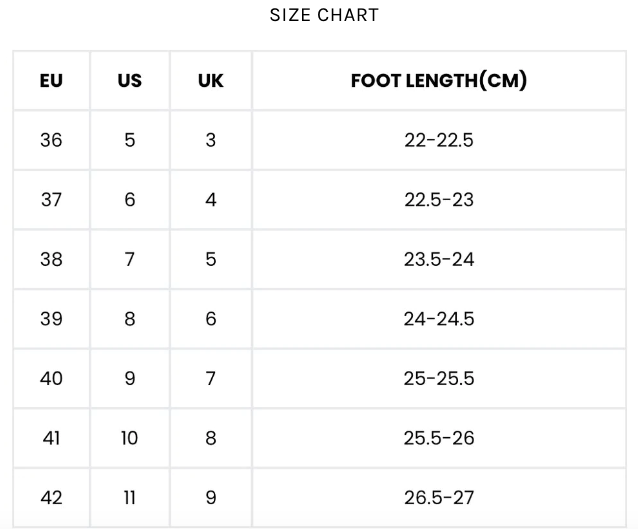Click US size 6 cell

130,200
